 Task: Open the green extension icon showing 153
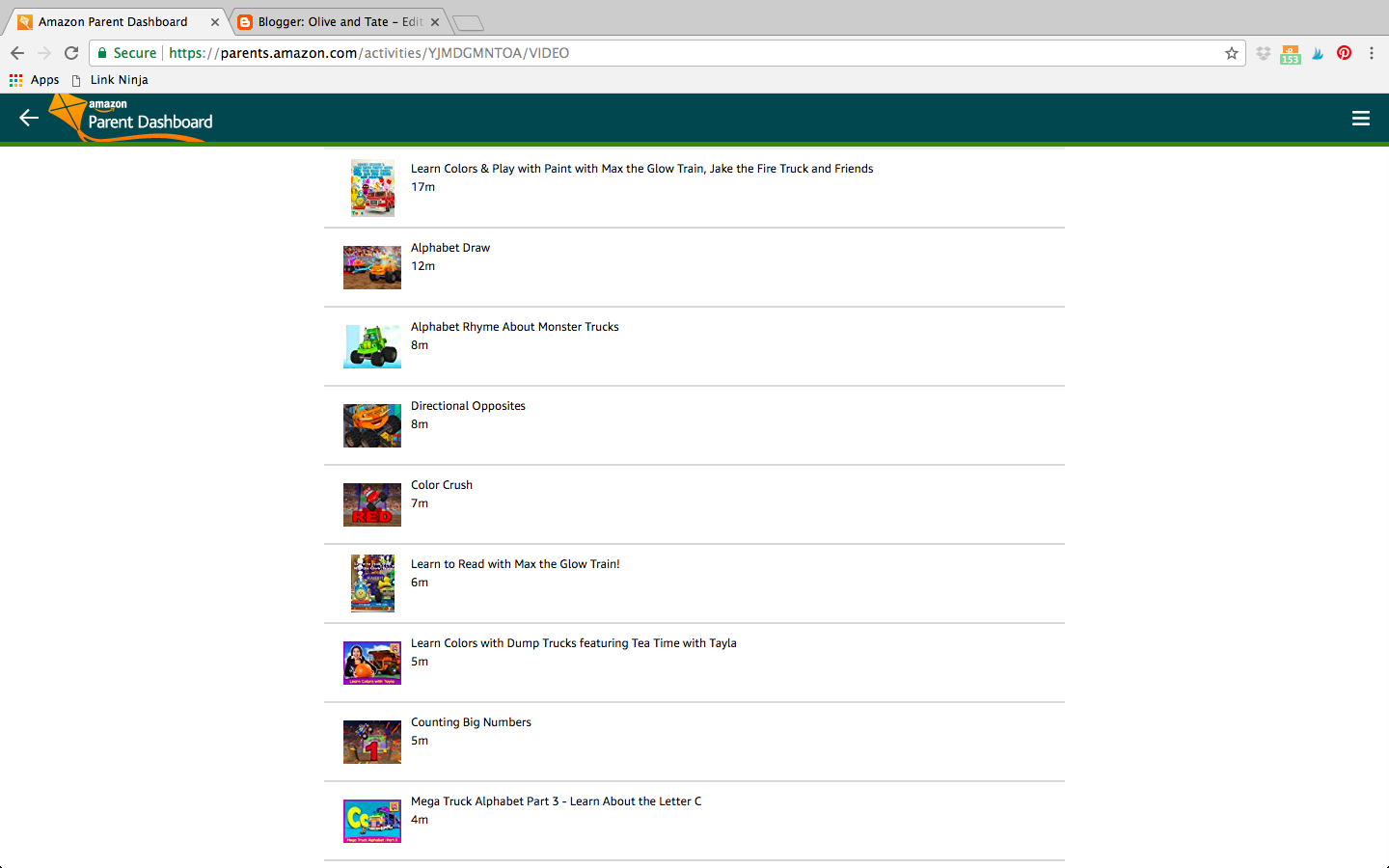click(1291, 55)
